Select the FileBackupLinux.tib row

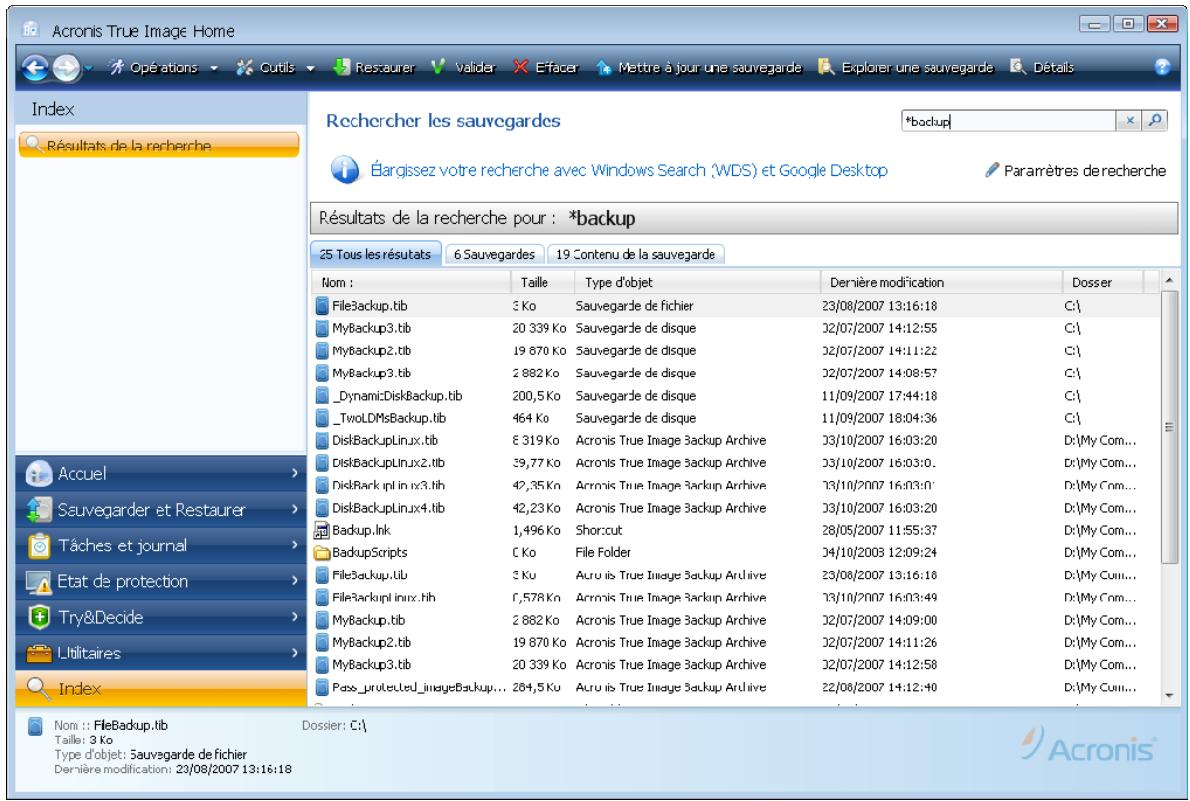735,598
